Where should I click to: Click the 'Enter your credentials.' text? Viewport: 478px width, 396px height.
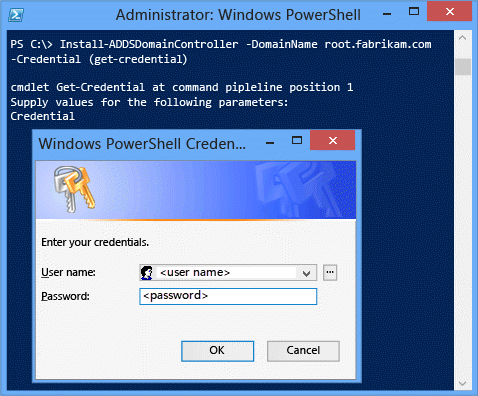[95, 242]
